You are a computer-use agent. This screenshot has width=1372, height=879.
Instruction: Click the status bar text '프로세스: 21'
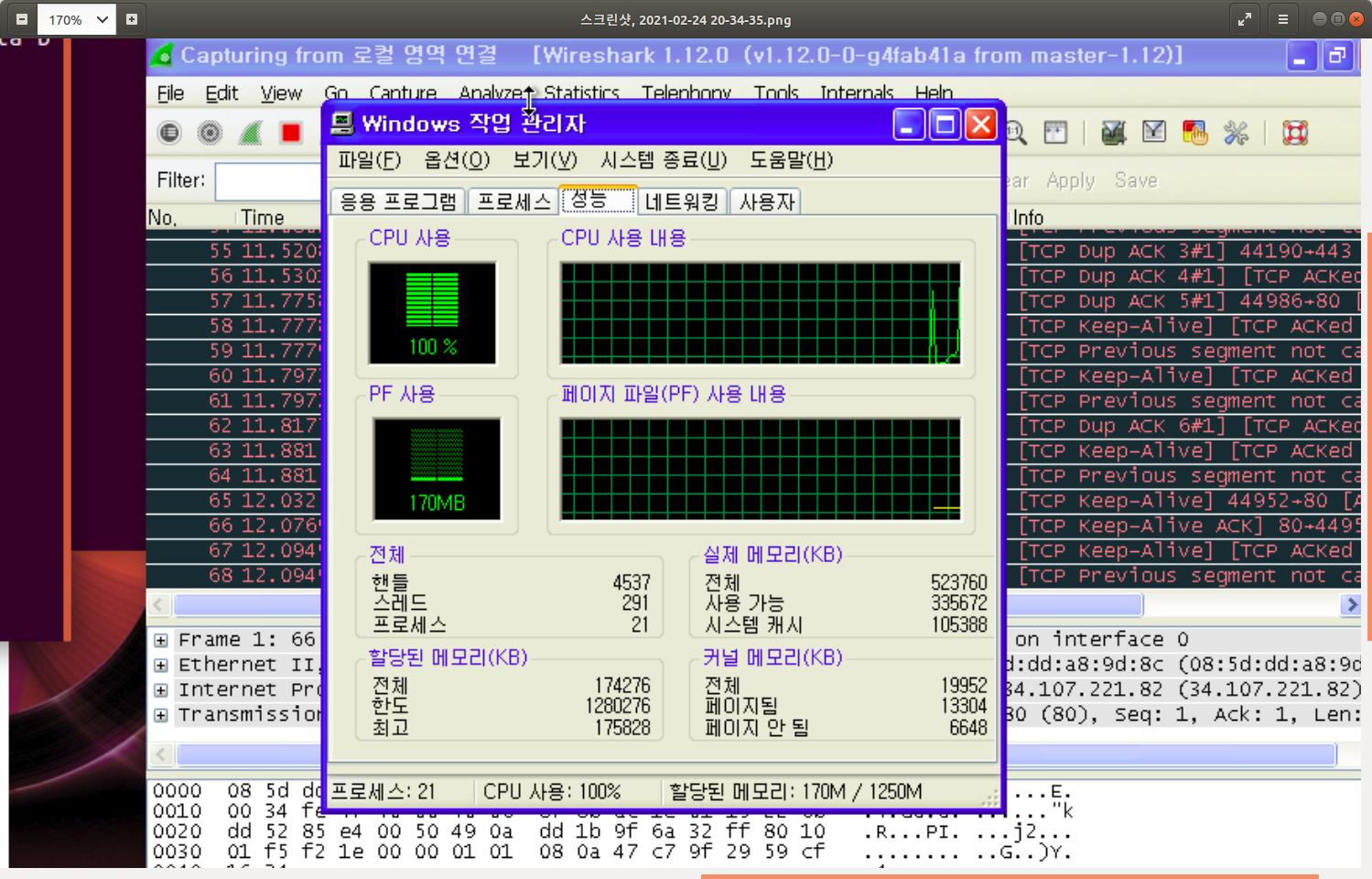pos(383,792)
